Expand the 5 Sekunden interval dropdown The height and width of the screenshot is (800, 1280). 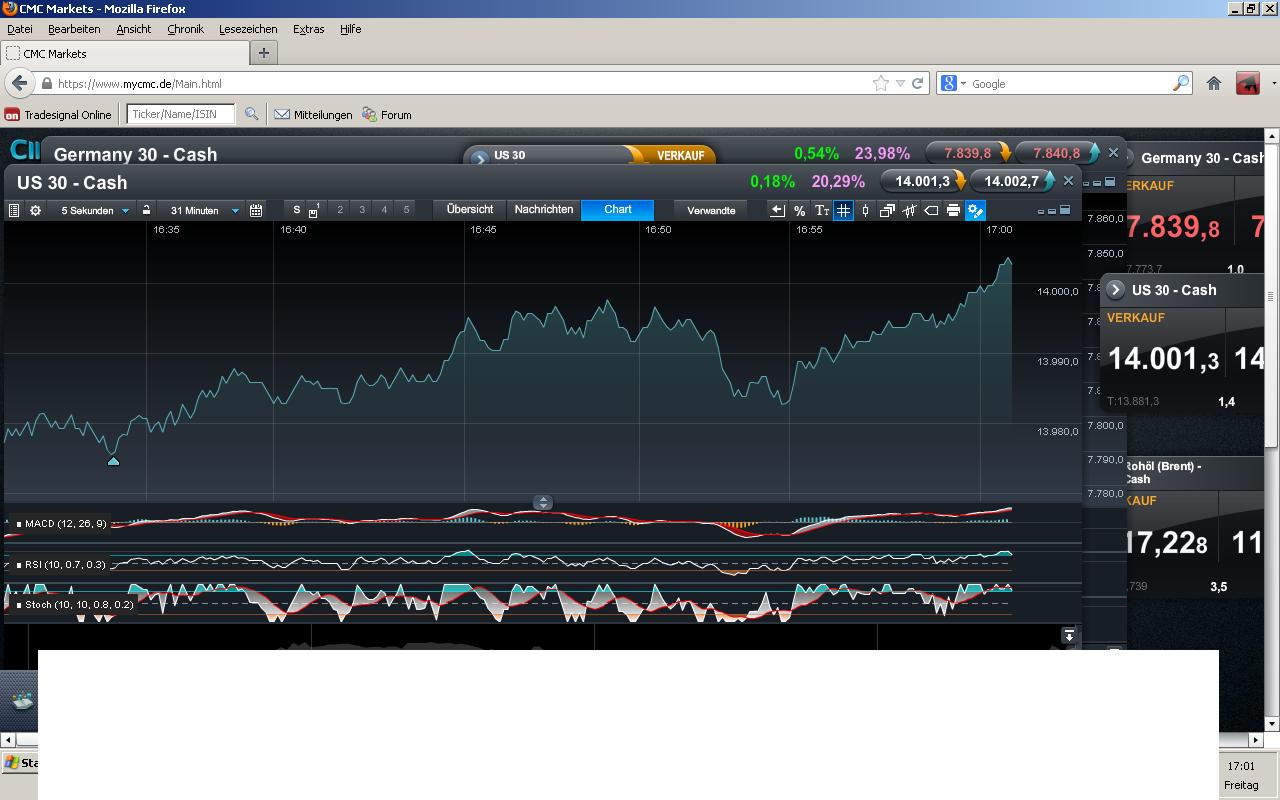(x=95, y=210)
